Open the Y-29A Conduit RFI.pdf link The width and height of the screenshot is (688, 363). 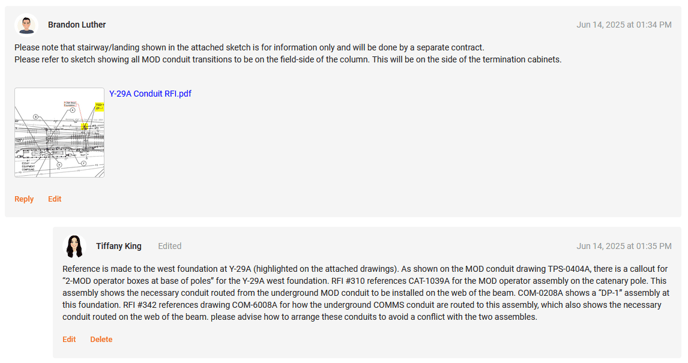[150, 93]
